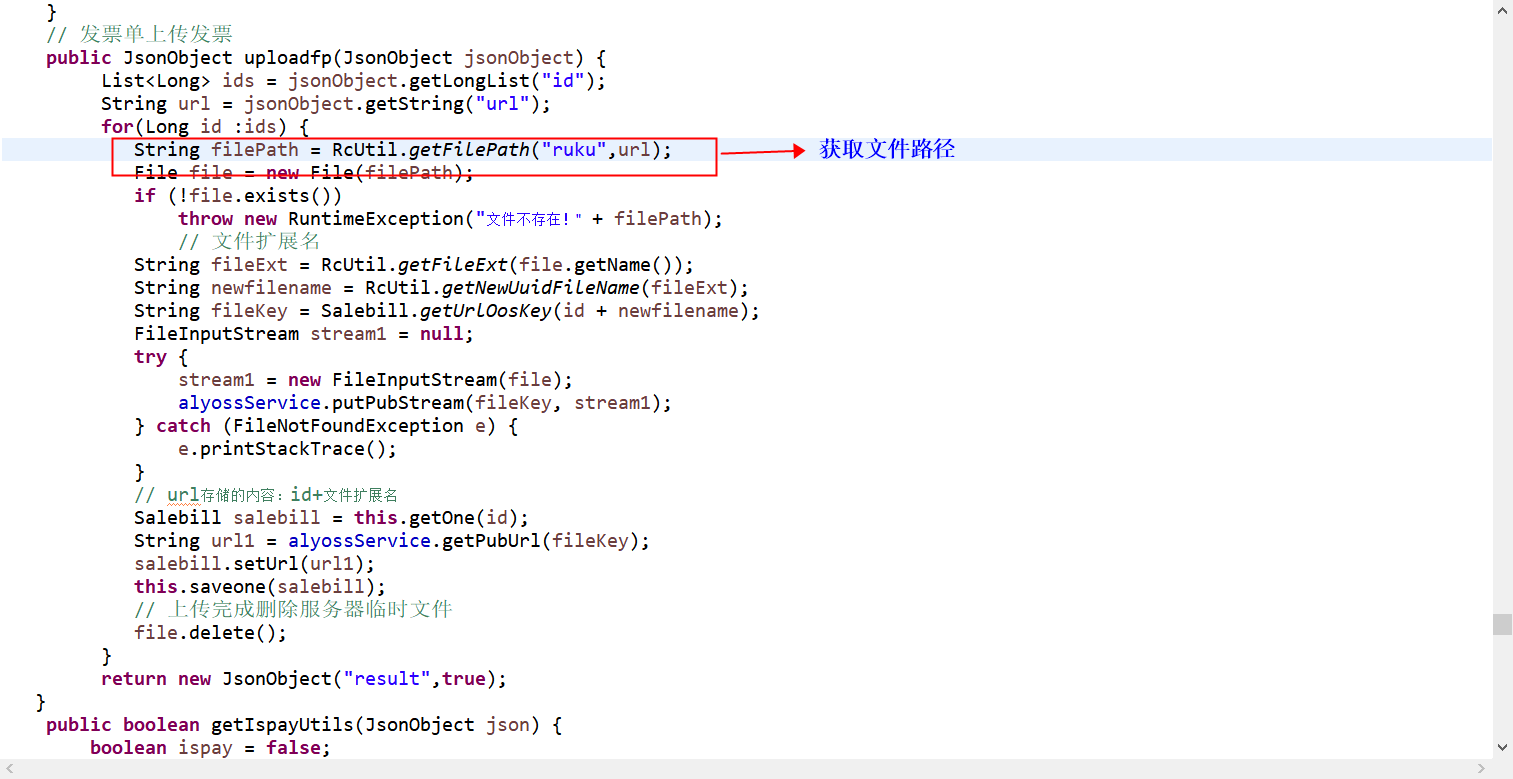Screen dimensions: 1513x779
Task: Click the file.delete() line
Action: [211, 633]
